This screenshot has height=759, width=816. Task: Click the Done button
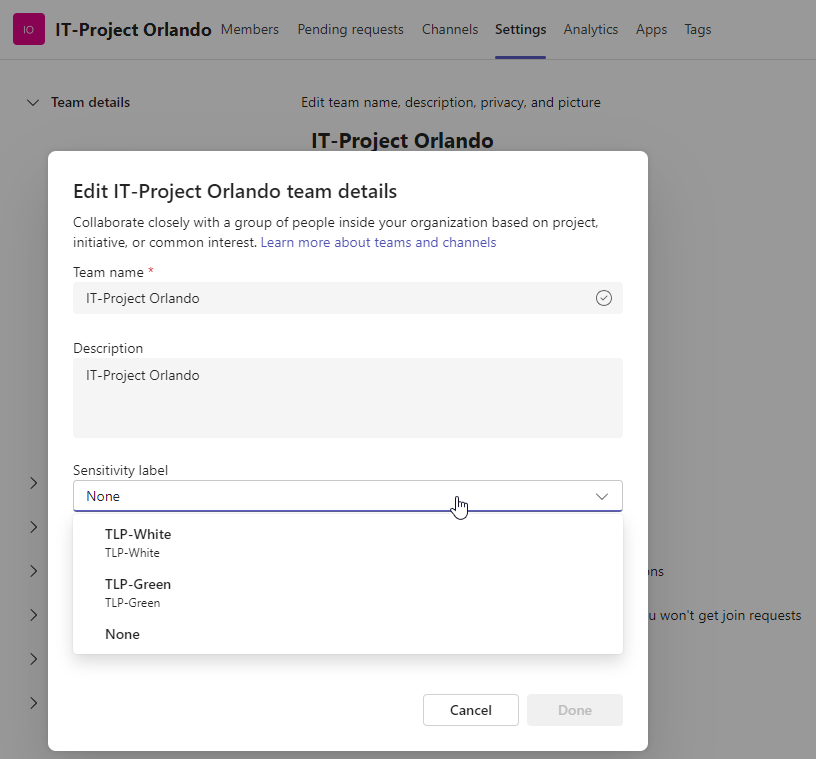(x=574, y=710)
